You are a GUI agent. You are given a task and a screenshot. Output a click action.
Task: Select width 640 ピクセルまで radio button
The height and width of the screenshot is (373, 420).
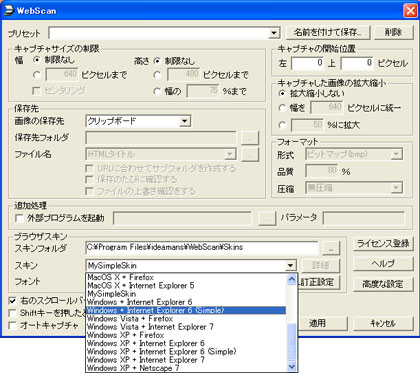click(37, 75)
